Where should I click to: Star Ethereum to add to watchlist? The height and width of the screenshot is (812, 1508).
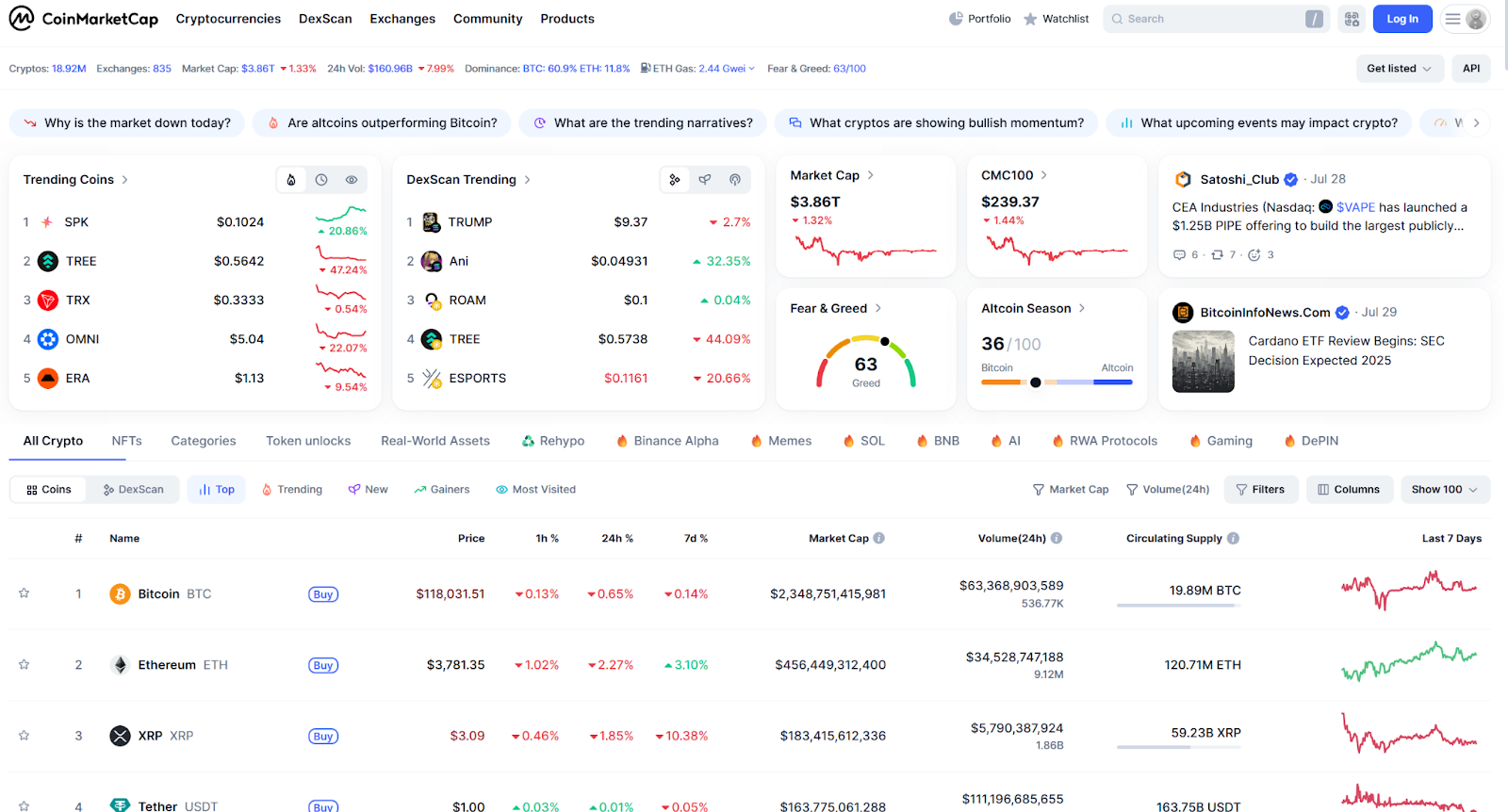click(x=25, y=665)
